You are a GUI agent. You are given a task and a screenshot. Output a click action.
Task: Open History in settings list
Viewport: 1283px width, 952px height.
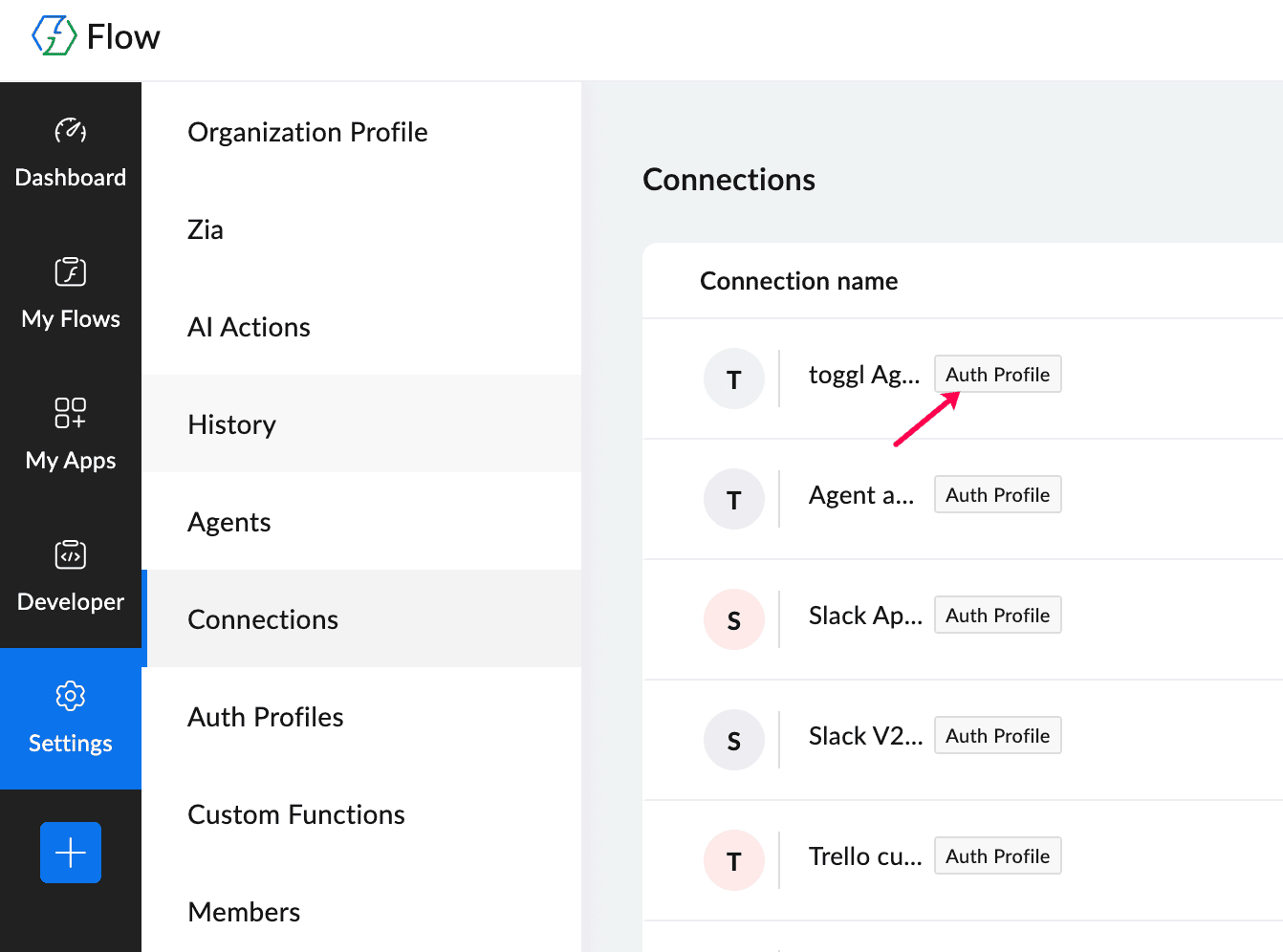(x=231, y=424)
